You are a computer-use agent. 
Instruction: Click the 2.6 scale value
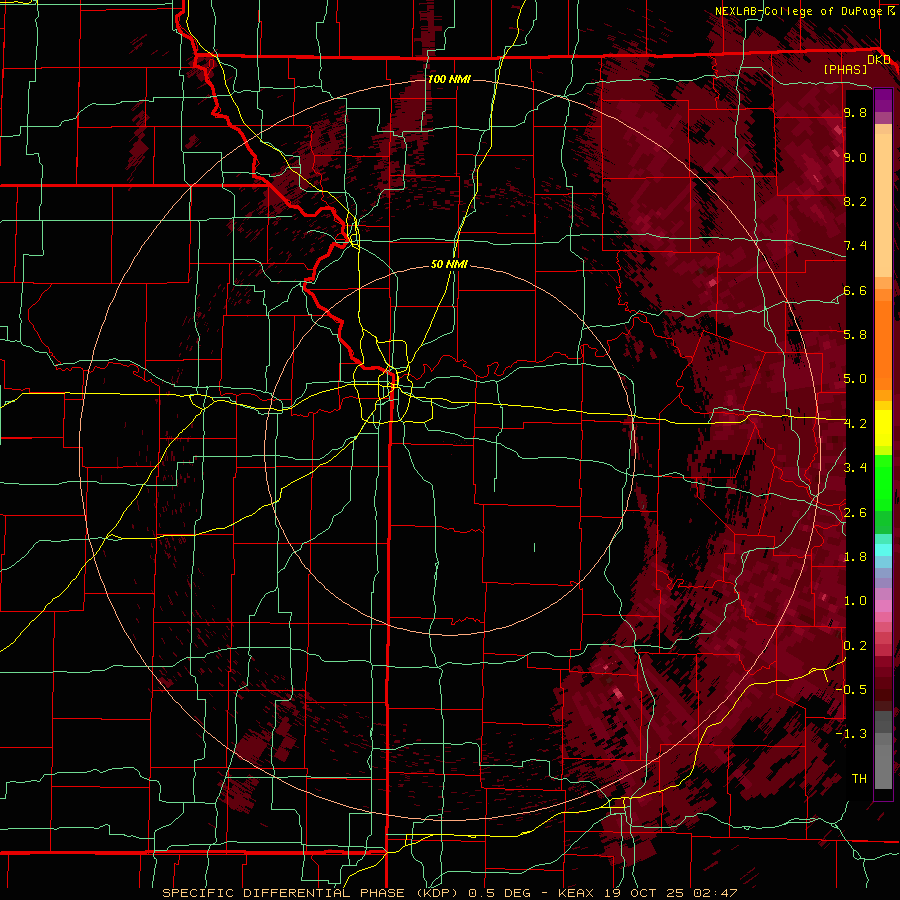pos(855,513)
